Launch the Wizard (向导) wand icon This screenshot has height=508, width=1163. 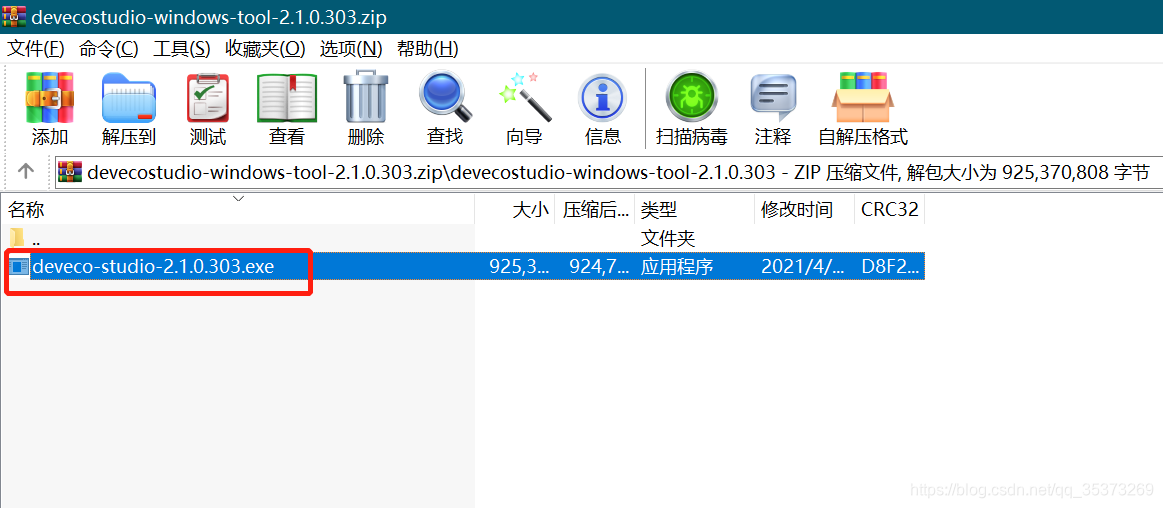pyautogui.click(x=524, y=97)
